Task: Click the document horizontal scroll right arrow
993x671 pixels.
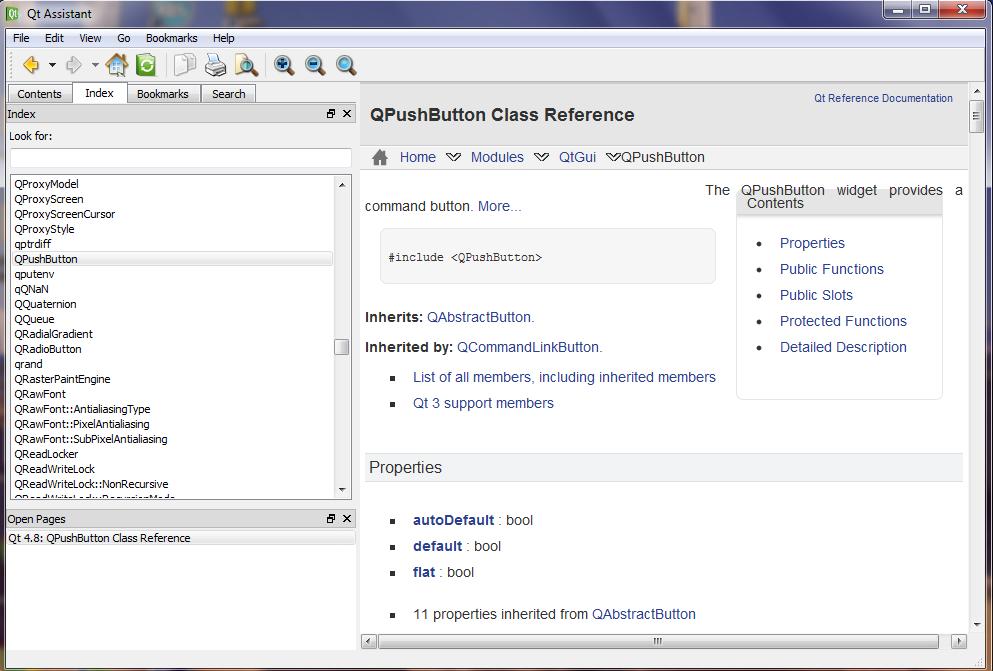Action: 959,641
